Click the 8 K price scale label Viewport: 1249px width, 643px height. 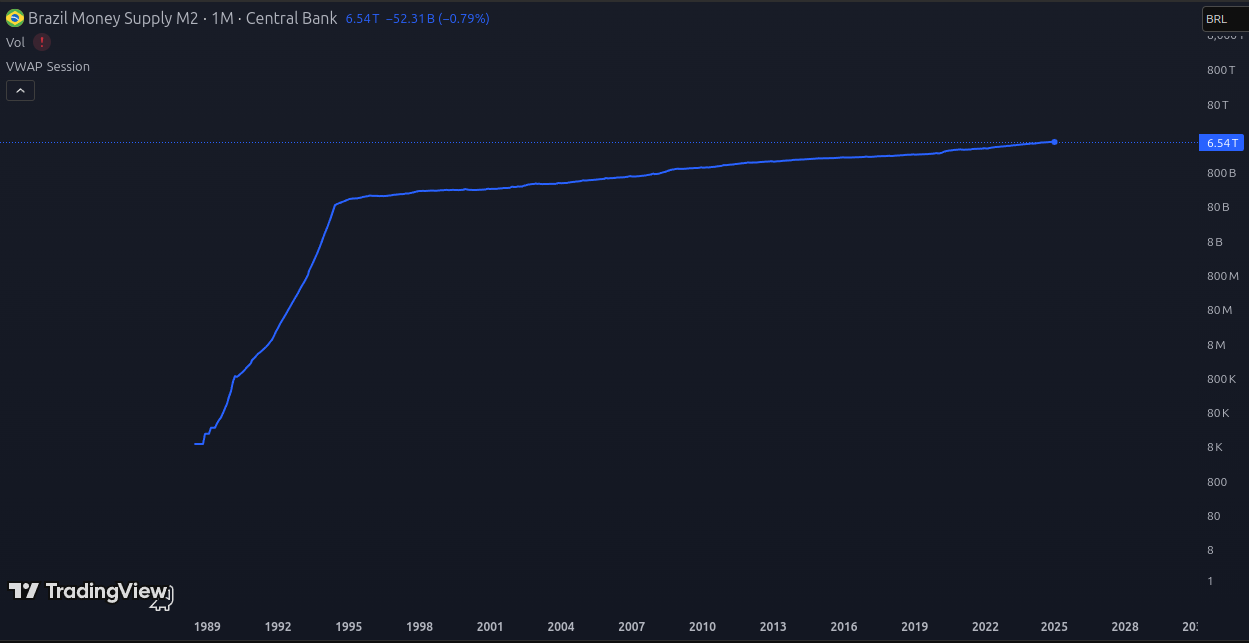(x=1215, y=447)
